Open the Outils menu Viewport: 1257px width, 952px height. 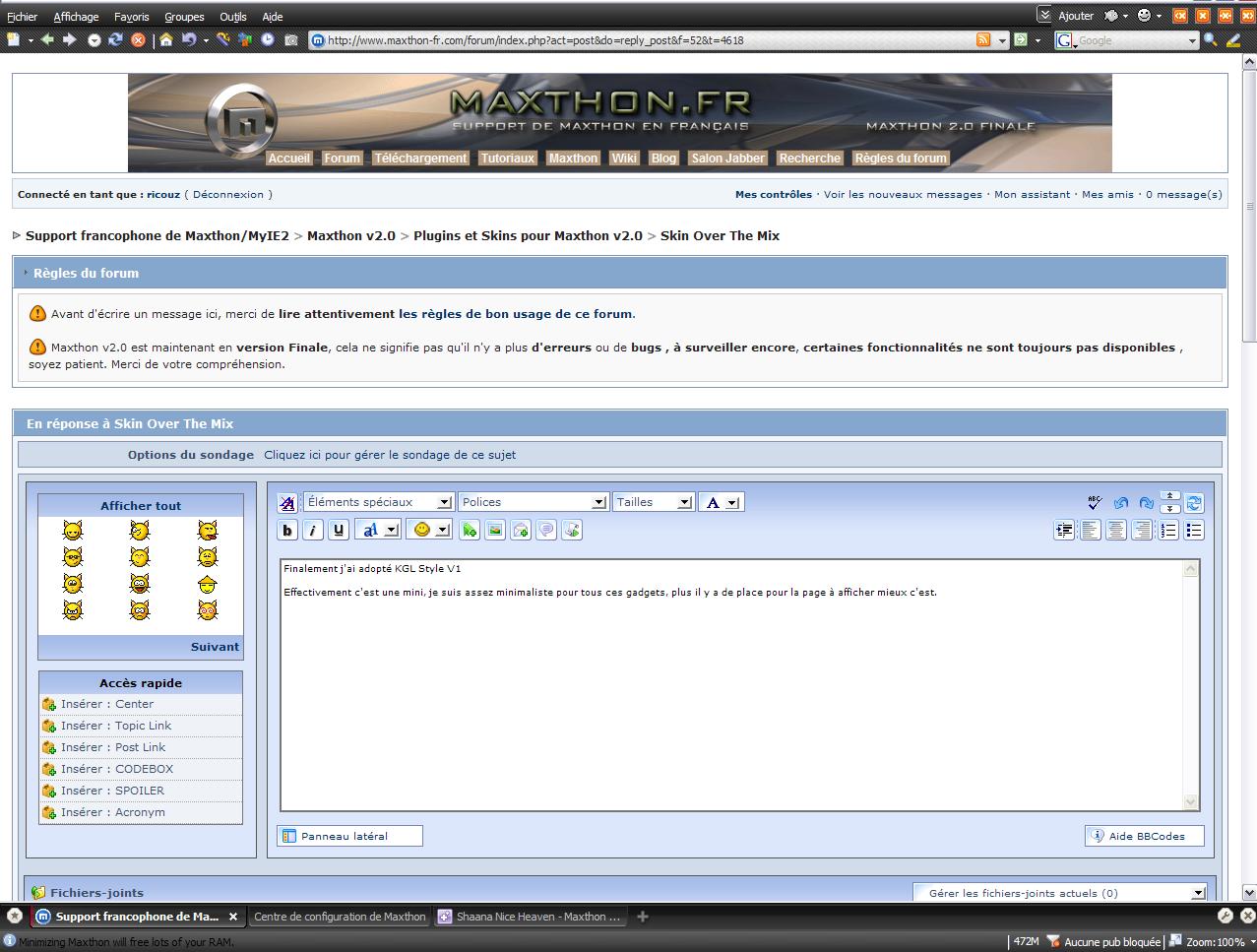tap(233, 16)
